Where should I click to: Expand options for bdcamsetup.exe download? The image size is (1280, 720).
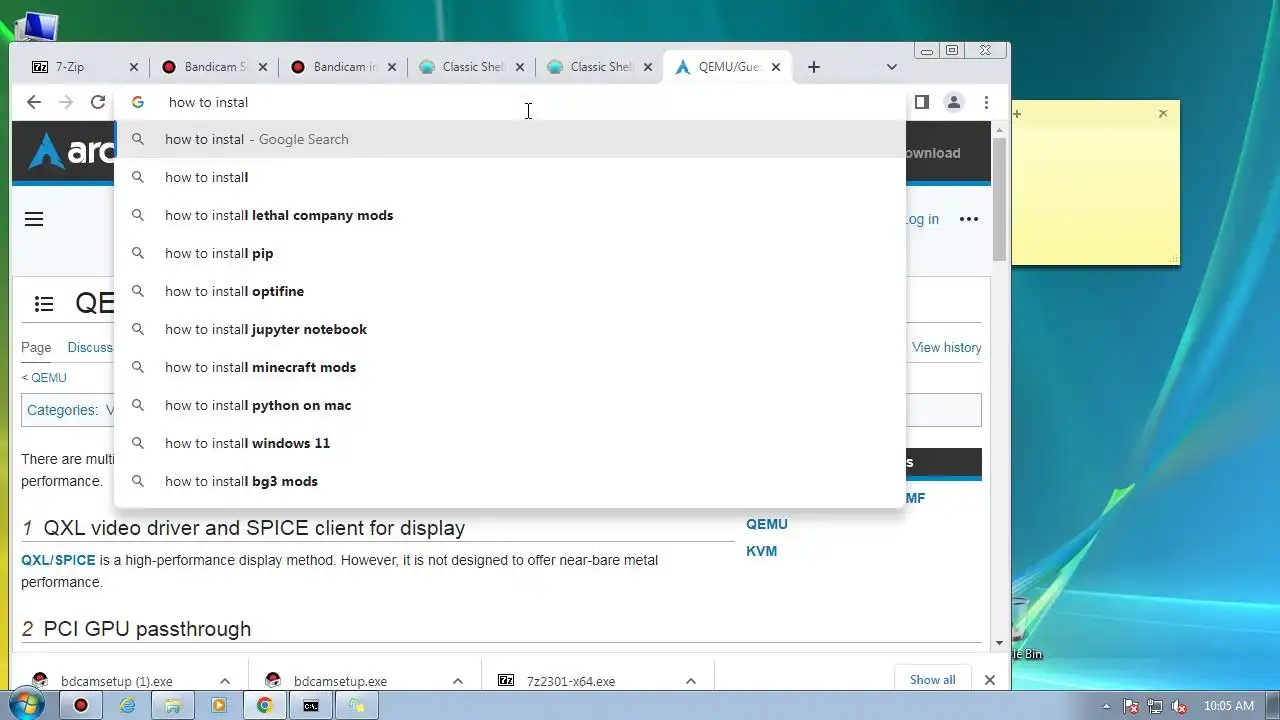pos(458,681)
